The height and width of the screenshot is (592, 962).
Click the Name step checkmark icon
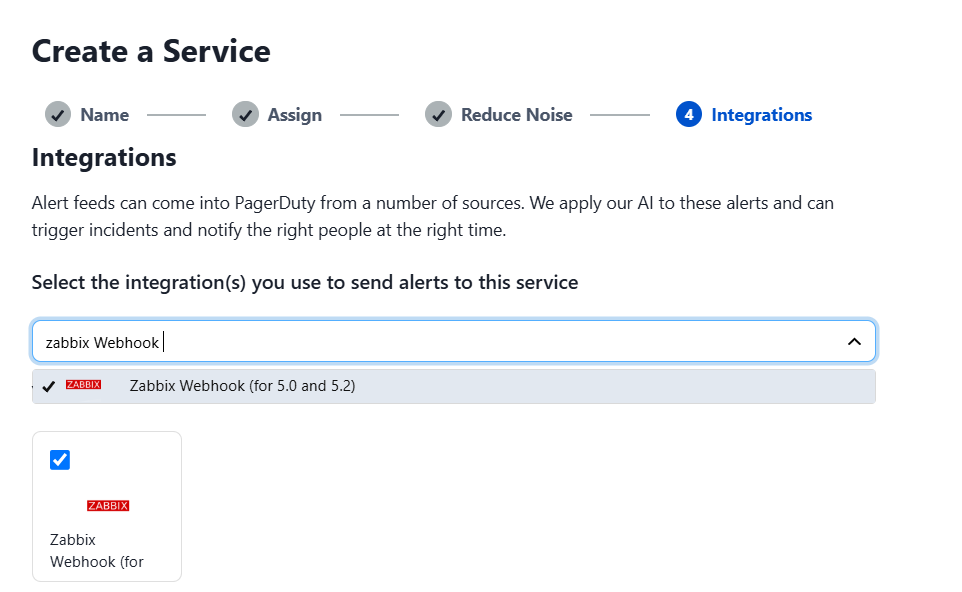58,115
